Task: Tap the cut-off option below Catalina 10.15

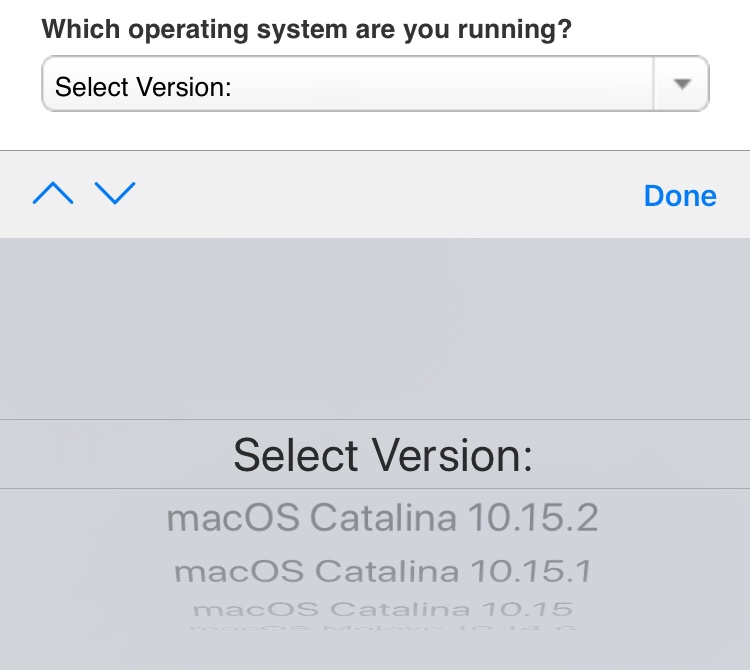Action: point(382,627)
